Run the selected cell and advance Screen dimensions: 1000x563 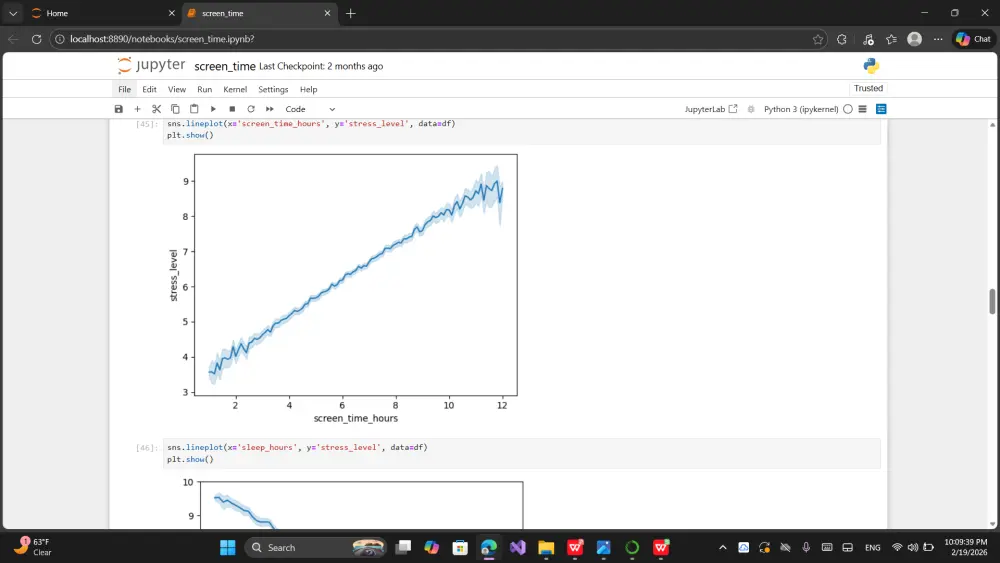click(x=213, y=109)
